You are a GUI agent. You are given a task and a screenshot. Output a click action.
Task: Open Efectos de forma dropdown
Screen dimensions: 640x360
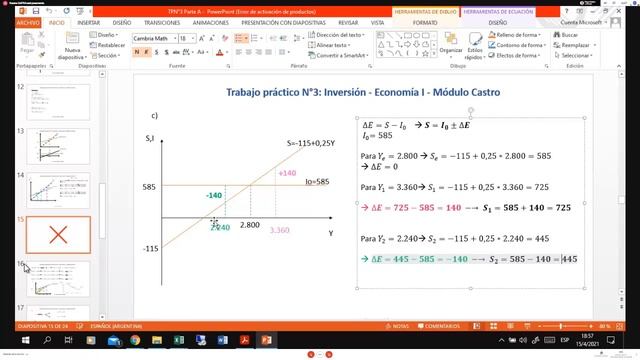click(x=514, y=55)
